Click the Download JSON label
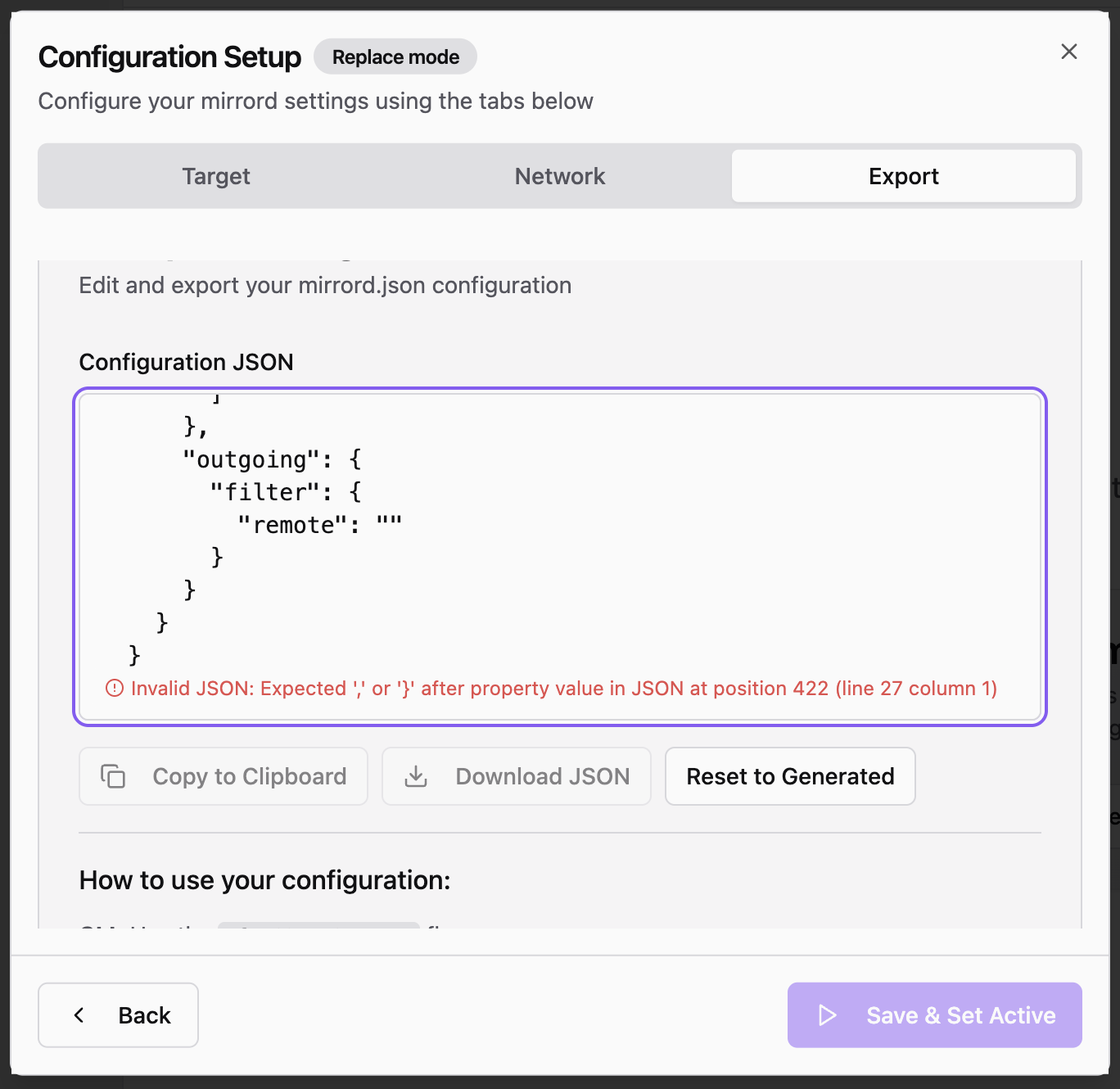Image resolution: width=1120 pixels, height=1089 pixels. [x=543, y=776]
